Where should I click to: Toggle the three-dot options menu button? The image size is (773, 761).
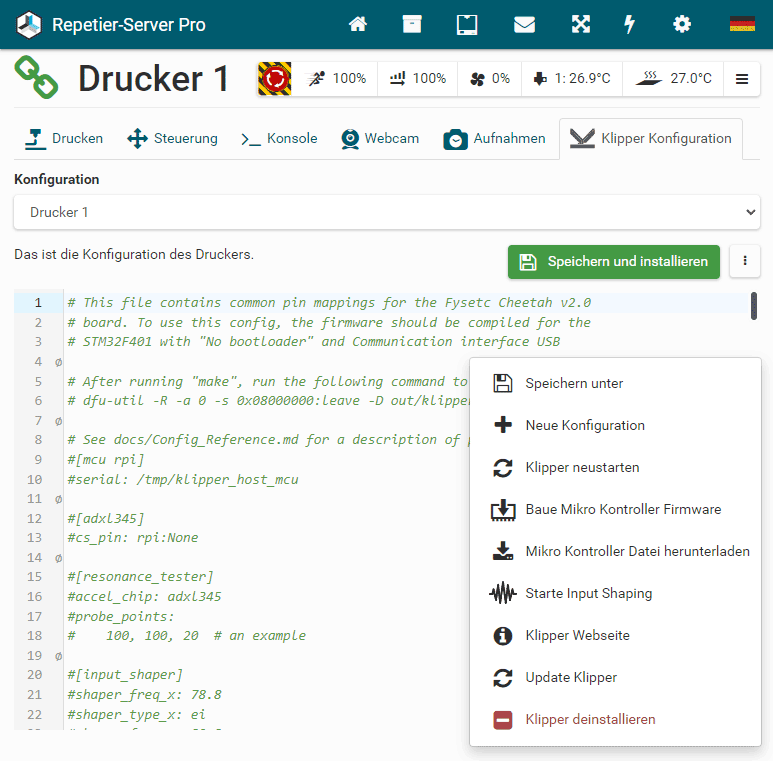[x=745, y=262]
